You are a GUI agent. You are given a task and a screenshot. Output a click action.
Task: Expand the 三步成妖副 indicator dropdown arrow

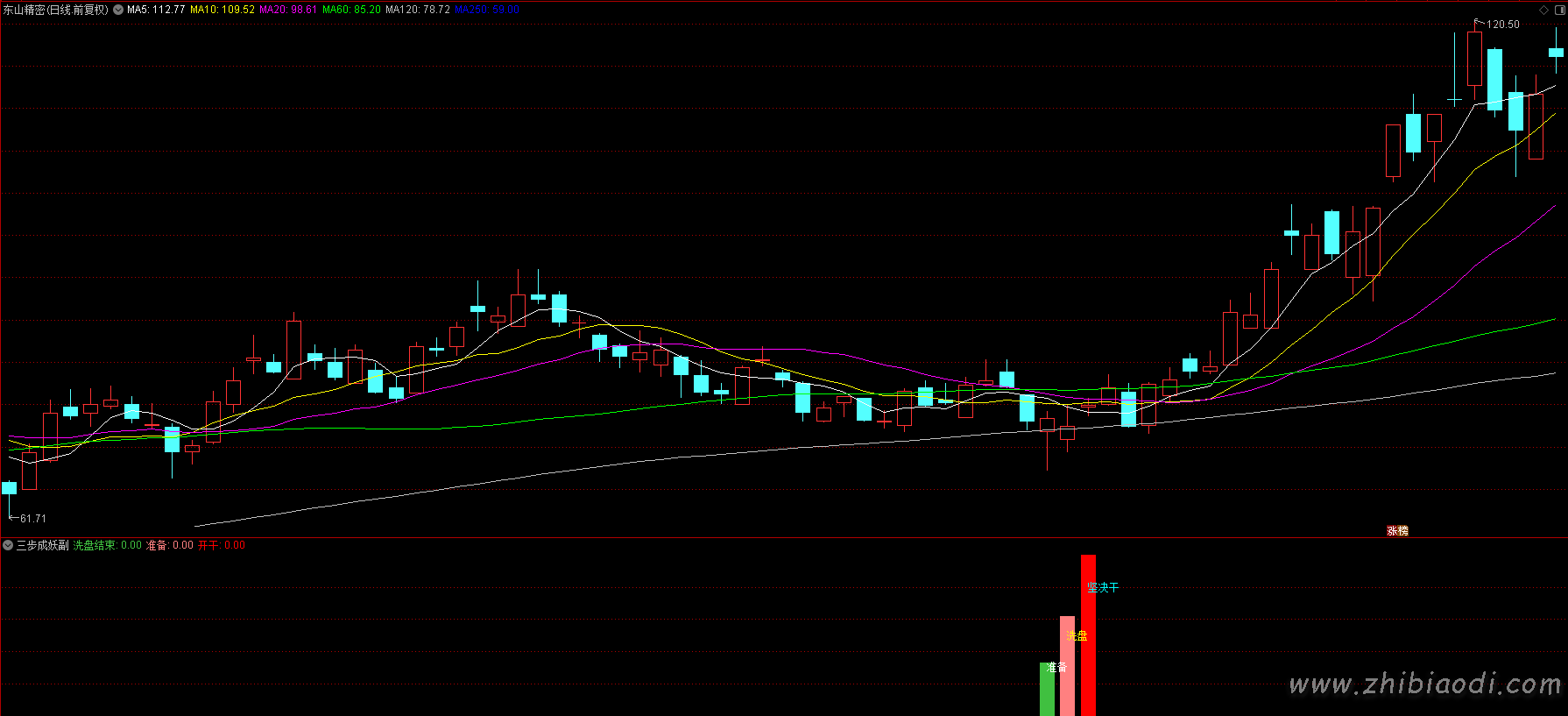tap(8, 545)
